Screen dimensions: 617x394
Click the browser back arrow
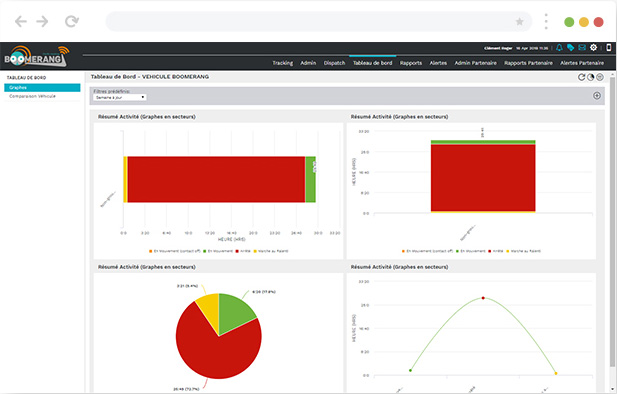pos(20,21)
